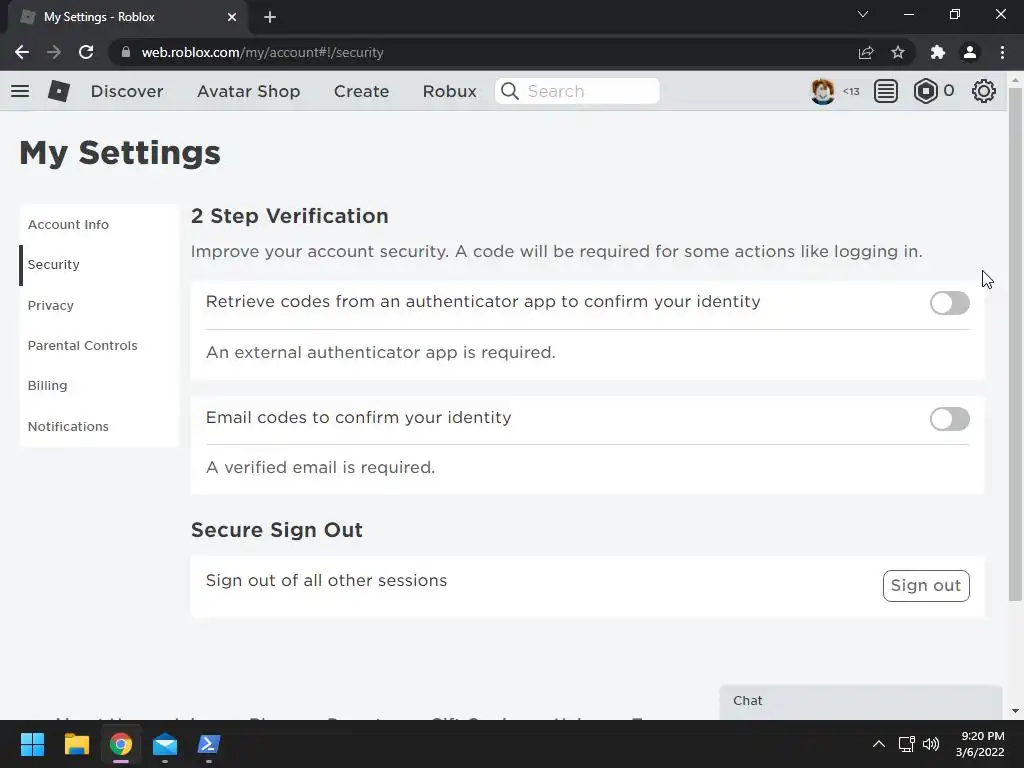Open the Chrome extensions puzzle icon
1024x768 pixels.
pos(937,52)
